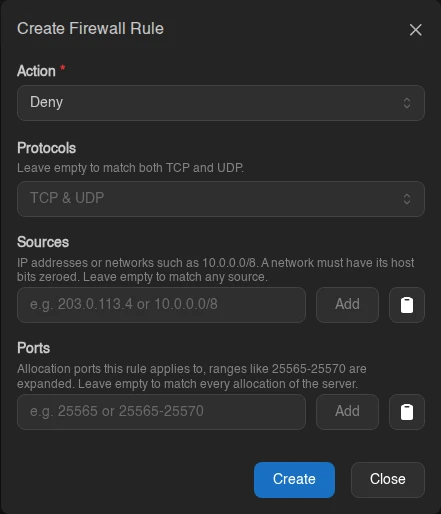This screenshot has height=514, width=441.
Task: Click the Protocols section label
Action: click(x=46, y=148)
